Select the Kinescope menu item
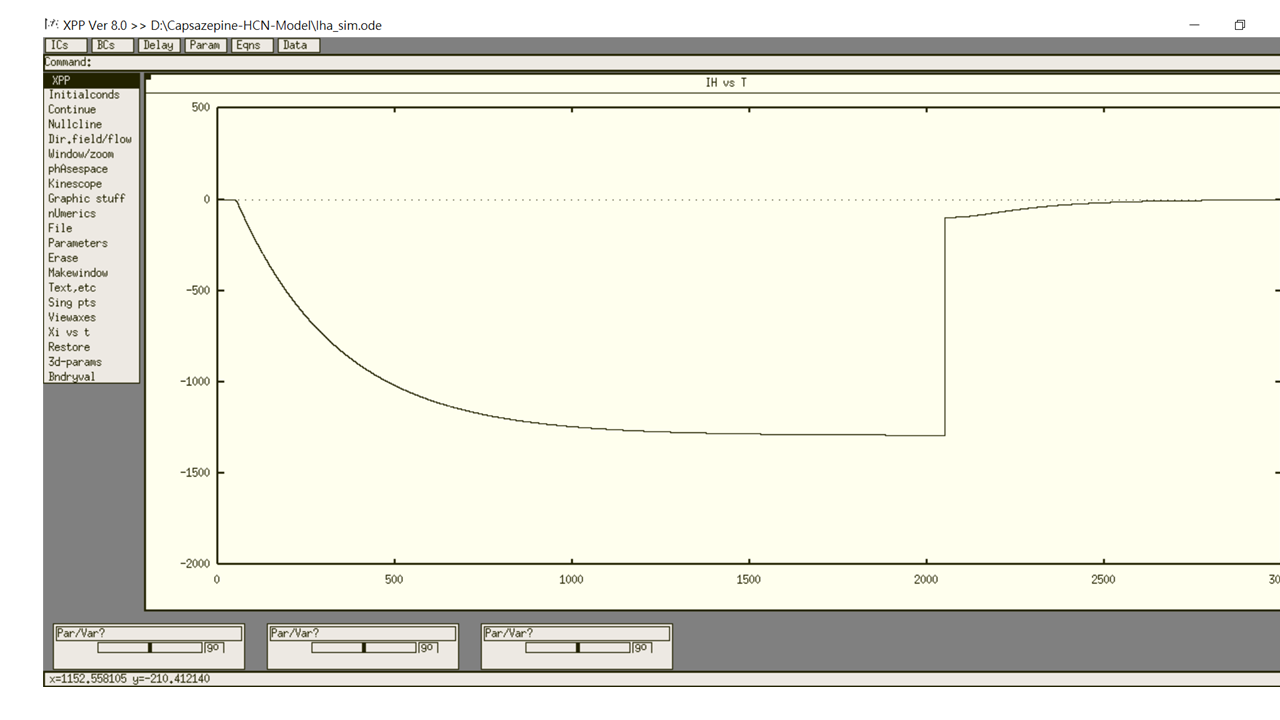1280x720 pixels. point(91,184)
